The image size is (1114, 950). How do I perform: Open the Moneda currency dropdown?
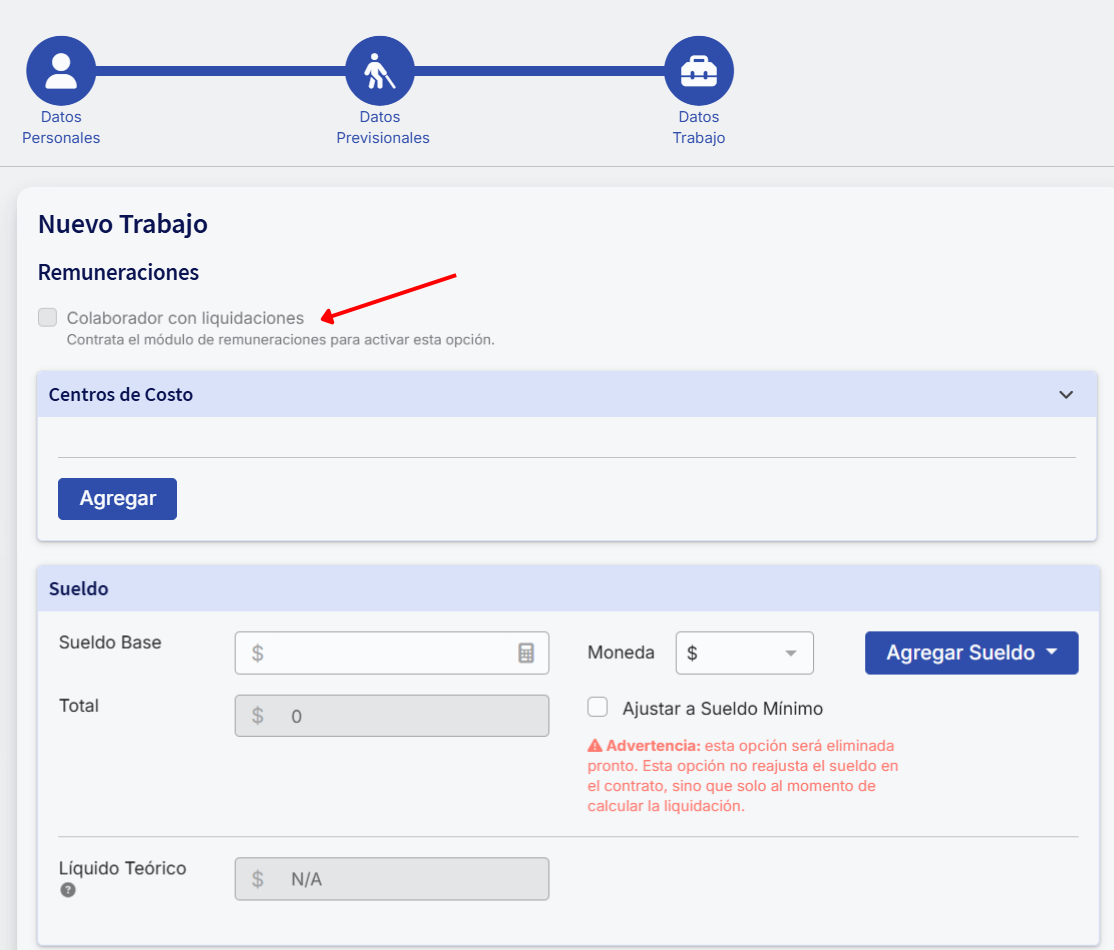click(744, 652)
